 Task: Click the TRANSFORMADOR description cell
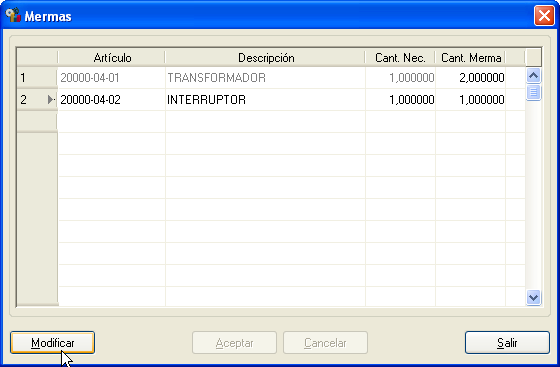click(266, 77)
